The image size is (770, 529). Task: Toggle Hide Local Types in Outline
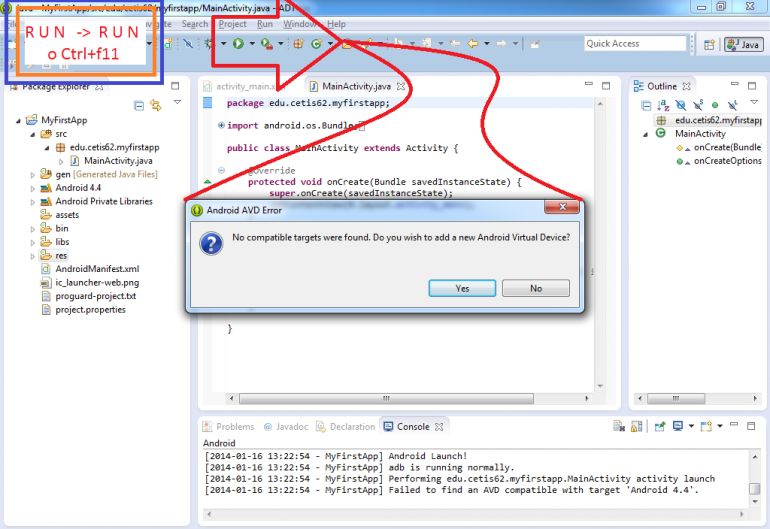[733, 105]
